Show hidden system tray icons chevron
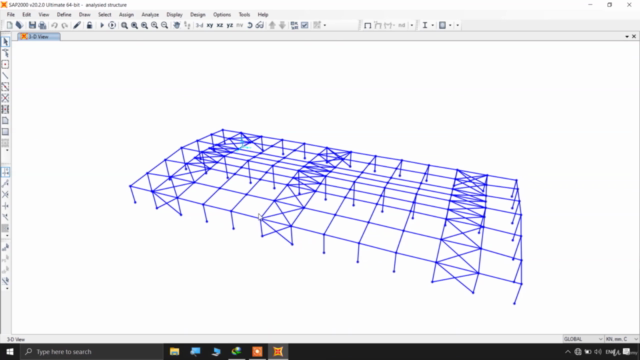Screen dimensions: 640x360 [x=568, y=352]
